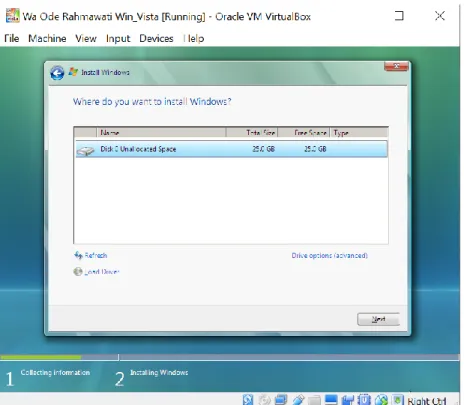Click the back arrow in Install Windows

click(57, 73)
